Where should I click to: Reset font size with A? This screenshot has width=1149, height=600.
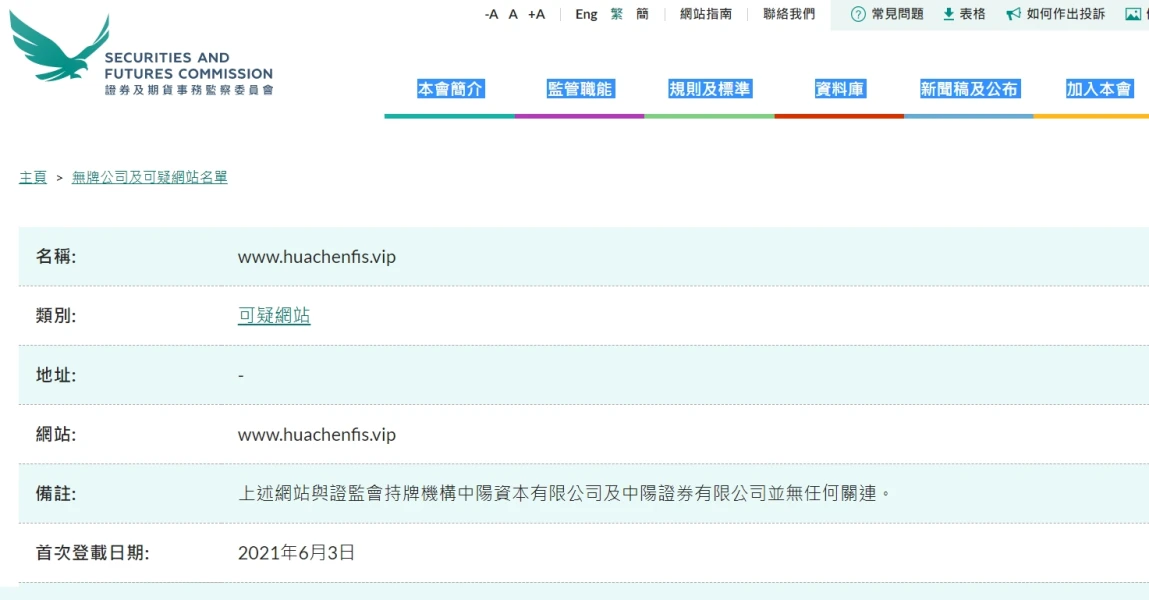point(513,14)
